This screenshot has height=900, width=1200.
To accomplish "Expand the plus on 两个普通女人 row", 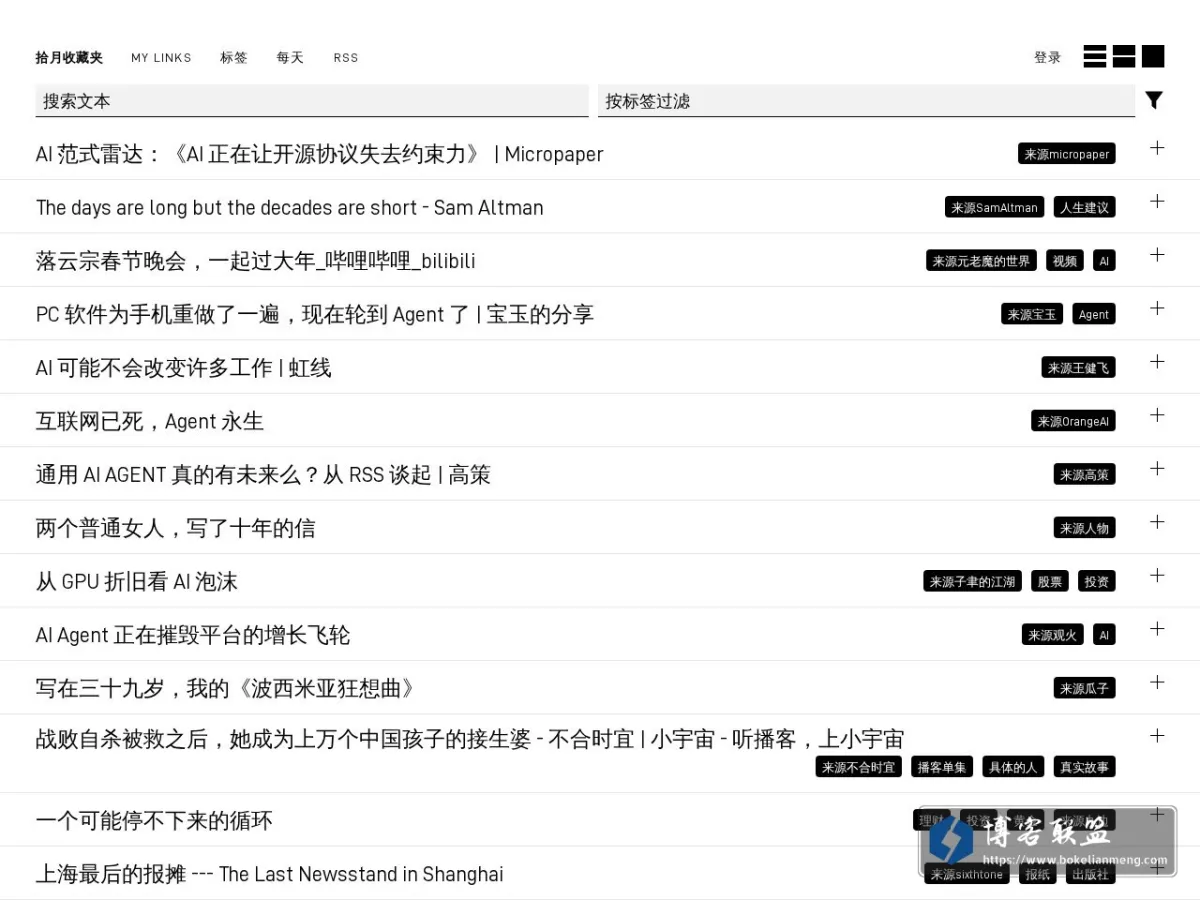I will pyautogui.click(x=1157, y=522).
